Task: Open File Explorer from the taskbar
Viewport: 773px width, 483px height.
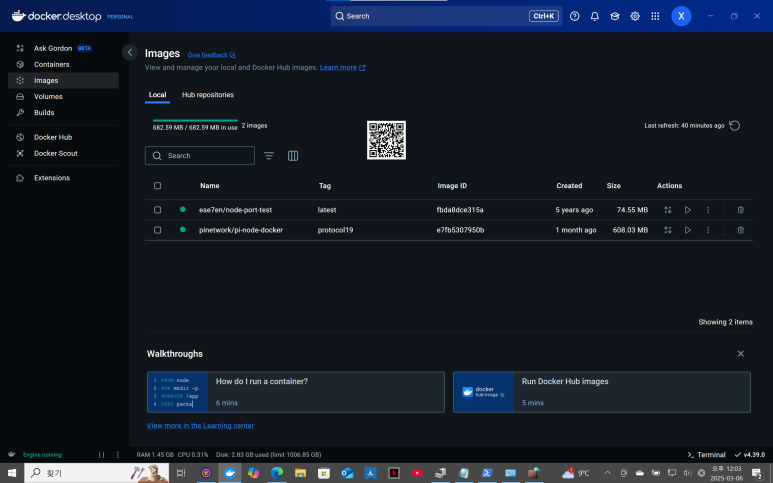Action: pyautogui.click(x=300, y=473)
